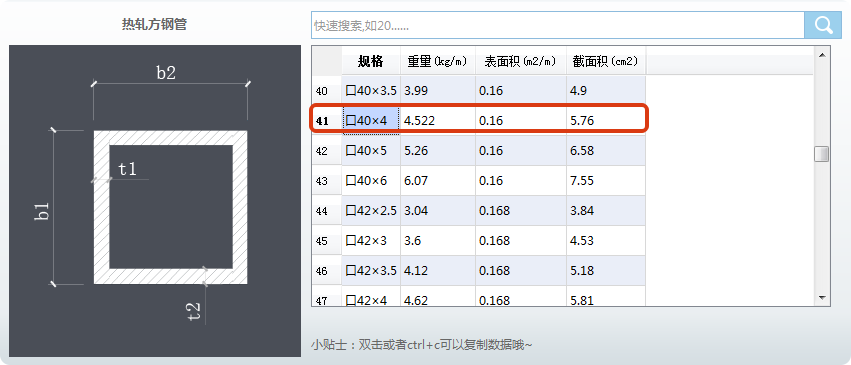Click the t1 thickness label in diagram
This screenshot has width=851, height=365.
pyautogui.click(x=127, y=169)
